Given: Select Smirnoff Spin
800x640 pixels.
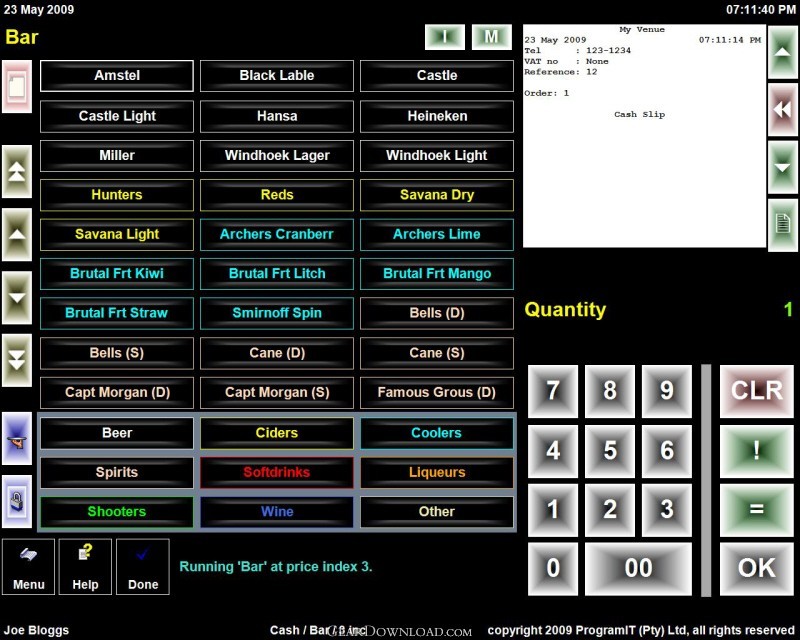Looking at the screenshot, I should point(277,313).
